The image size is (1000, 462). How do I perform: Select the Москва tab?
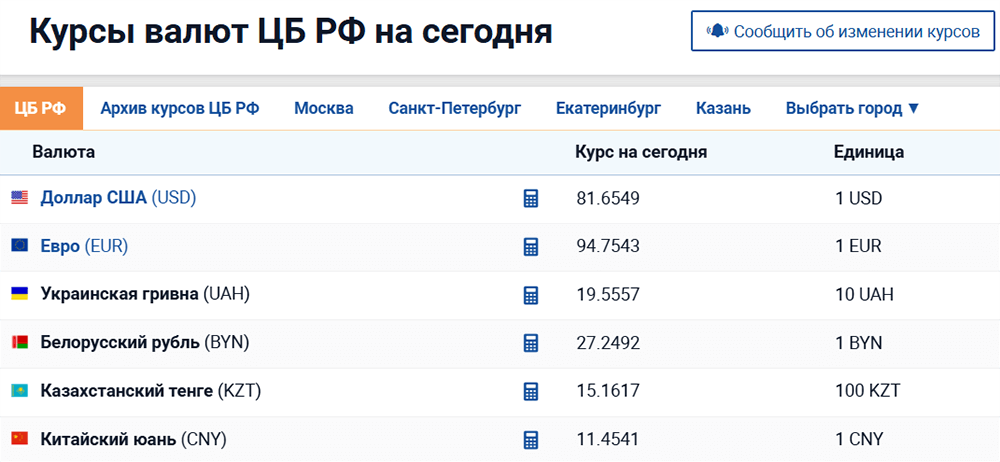tap(323, 109)
